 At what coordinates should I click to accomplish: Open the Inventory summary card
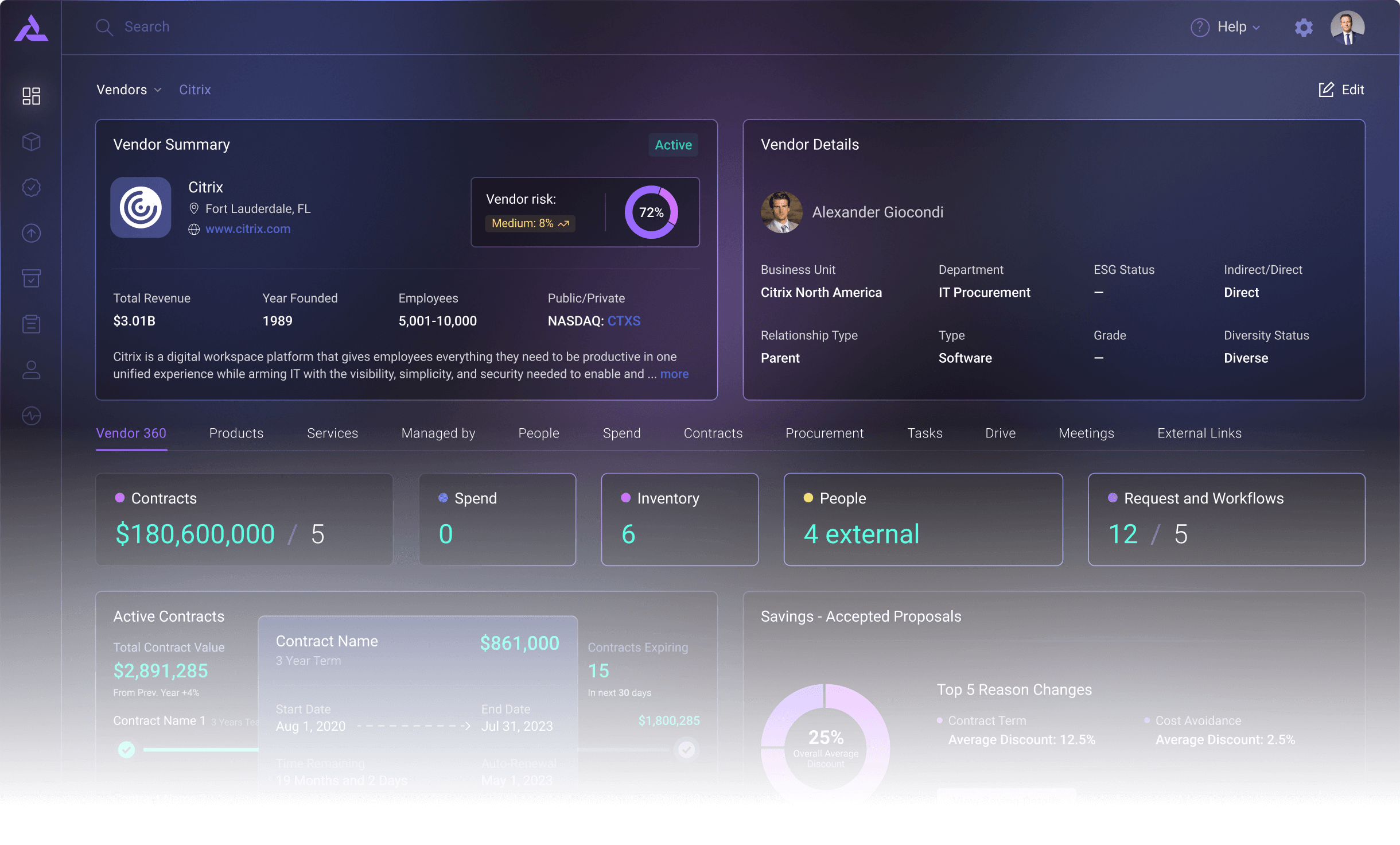(680, 519)
